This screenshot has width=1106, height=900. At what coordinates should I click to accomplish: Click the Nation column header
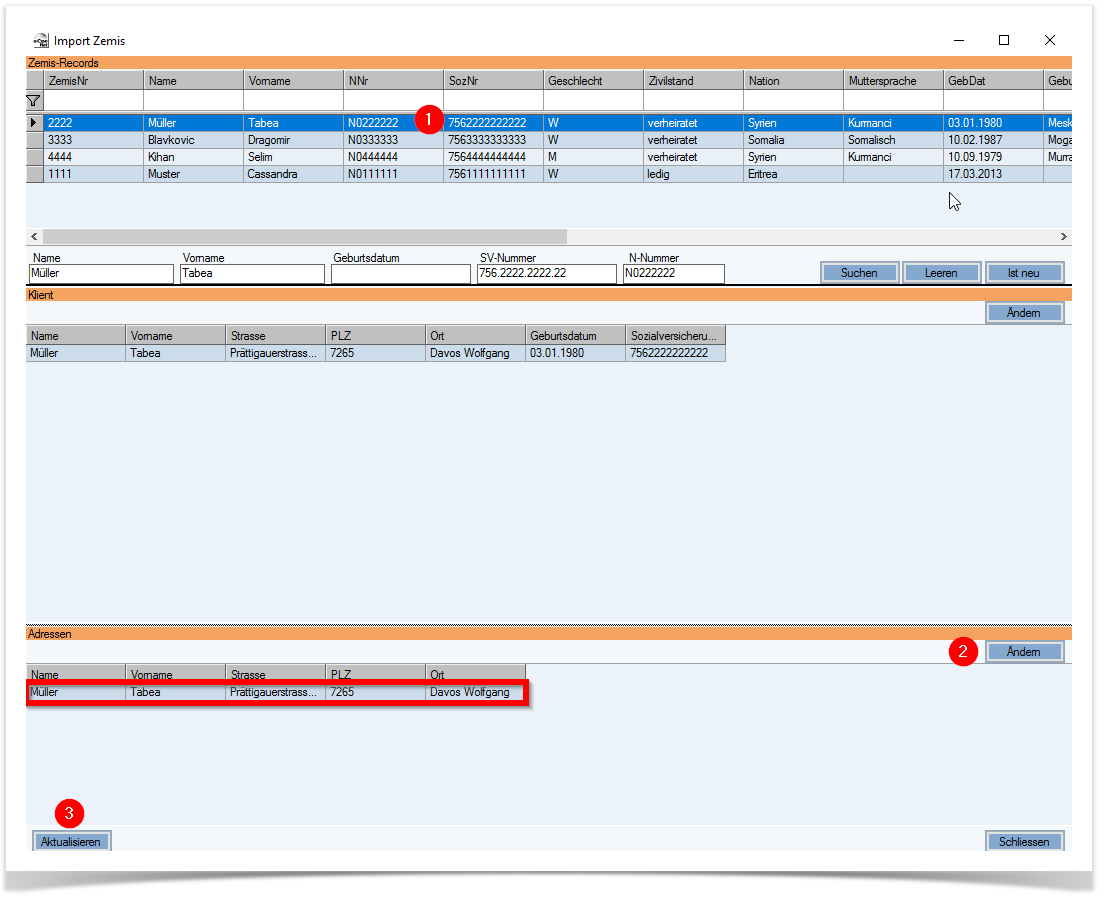[x=794, y=81]
